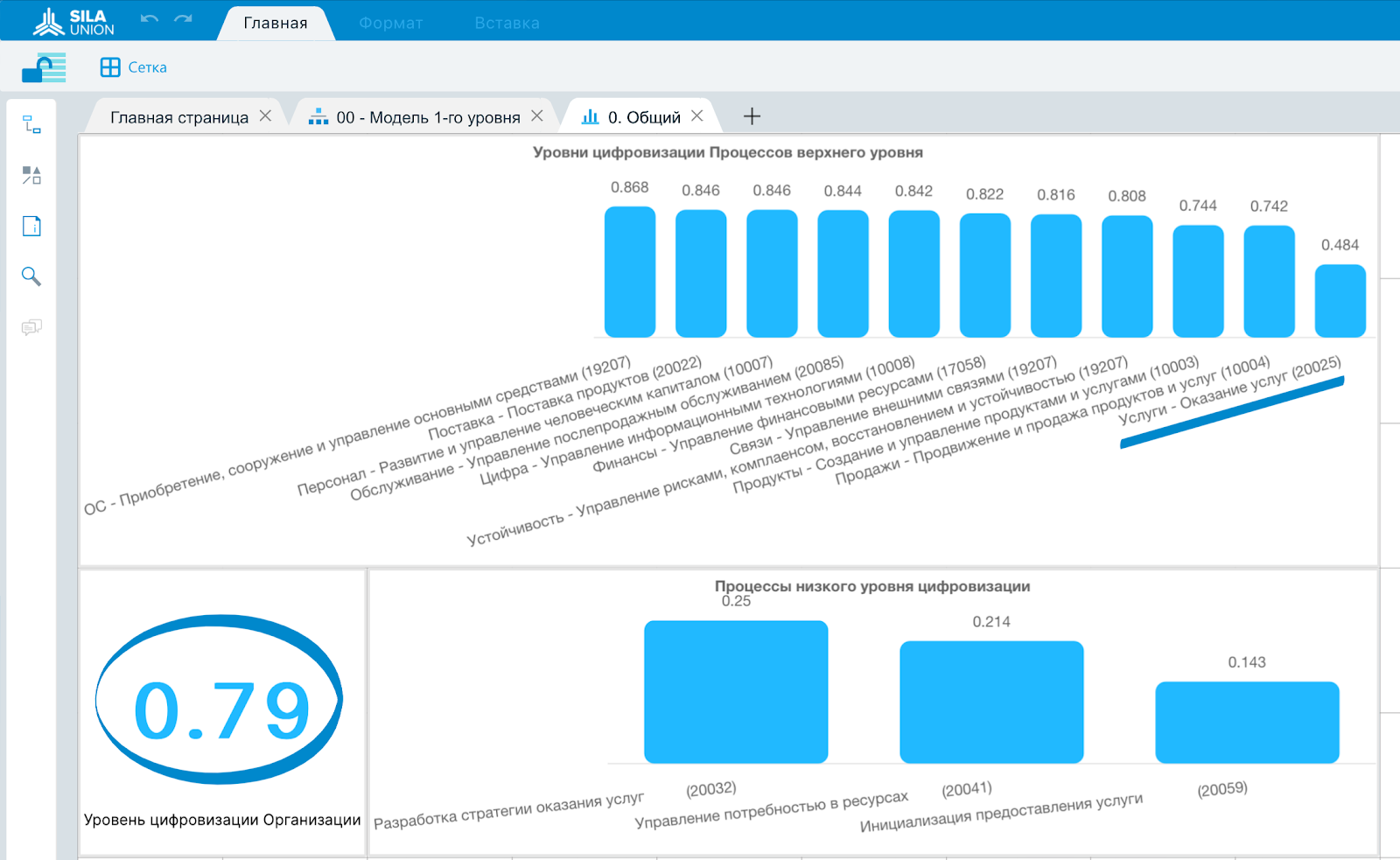
Task: Click the magnifier search sidebar icon
Action: pyautogui.click(x=31, y=276)
